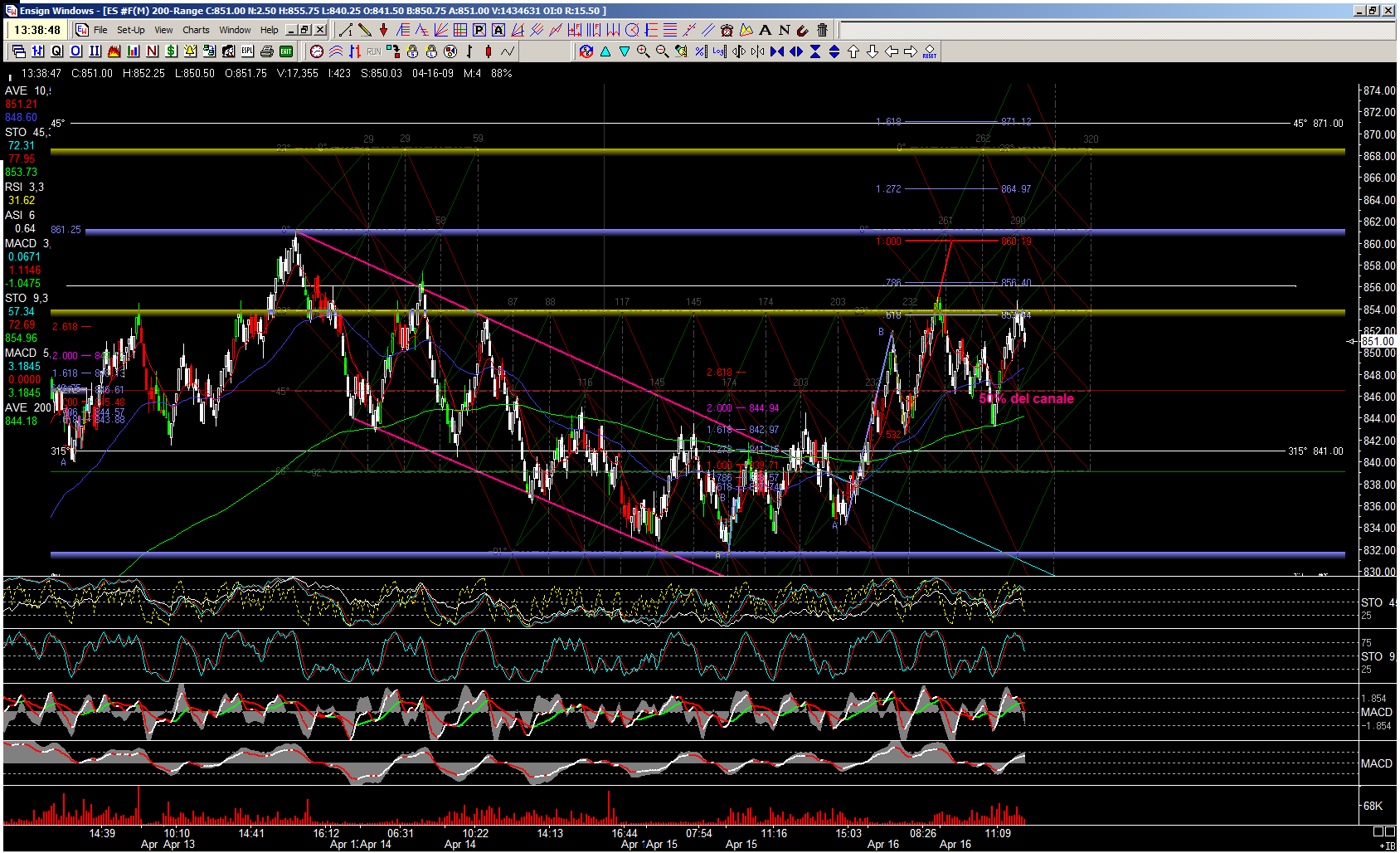Click the bottom-right +1B corner control

1388,846
